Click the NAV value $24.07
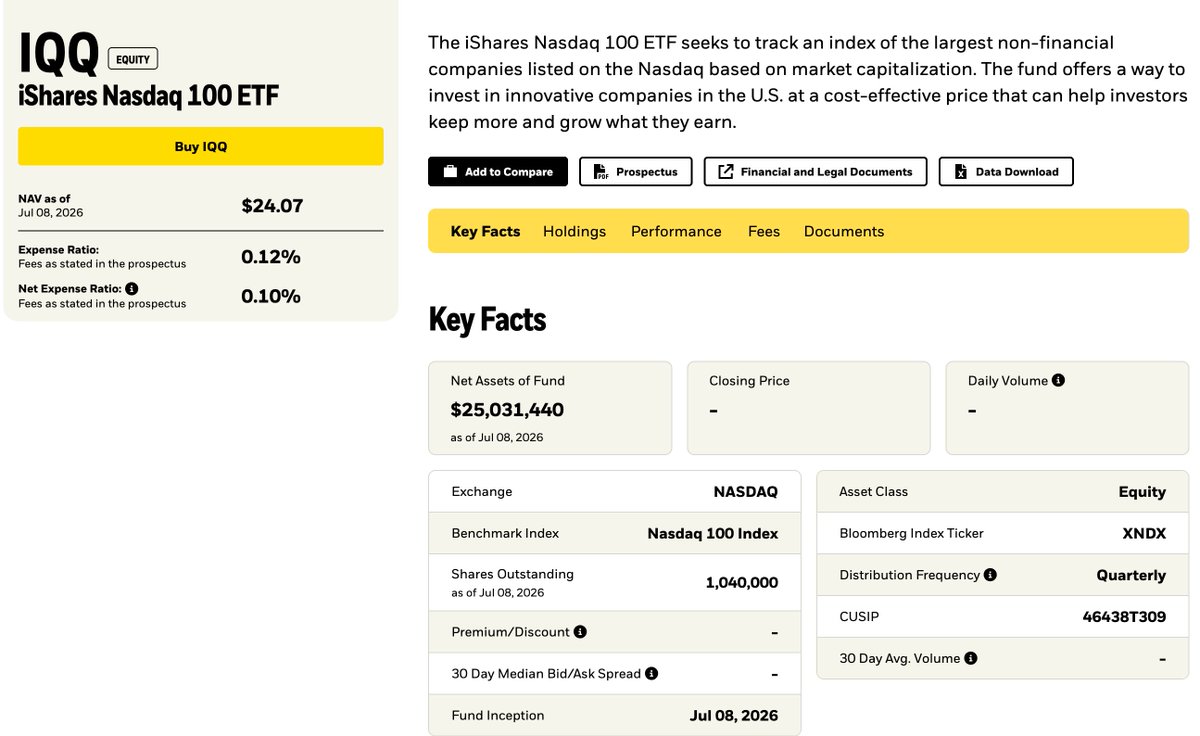This screenshot has width=1200, height=736. tap(272, 206)
